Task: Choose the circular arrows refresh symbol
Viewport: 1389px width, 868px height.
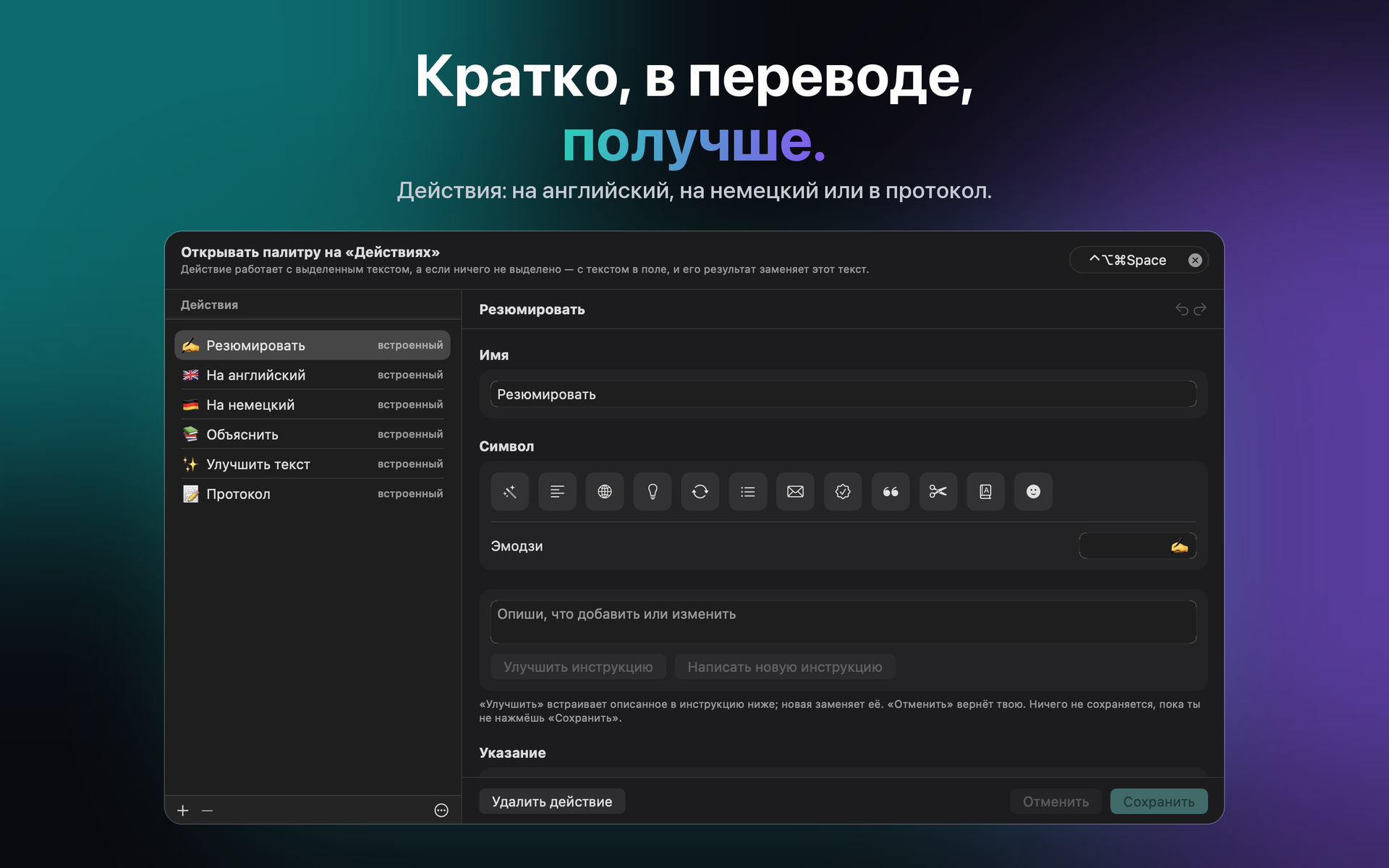Action: tap(700, 492)
